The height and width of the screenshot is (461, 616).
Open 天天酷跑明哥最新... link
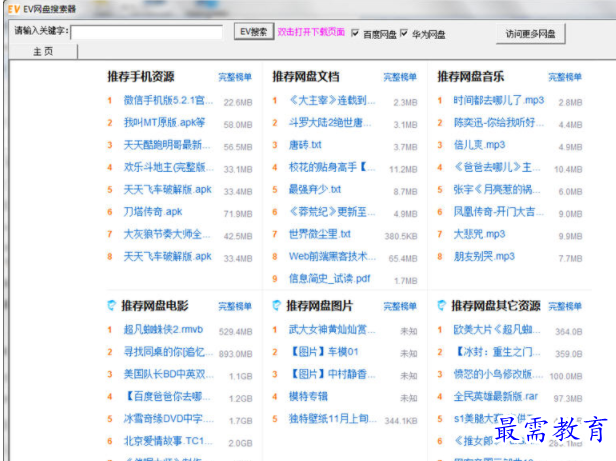point(167,145)
